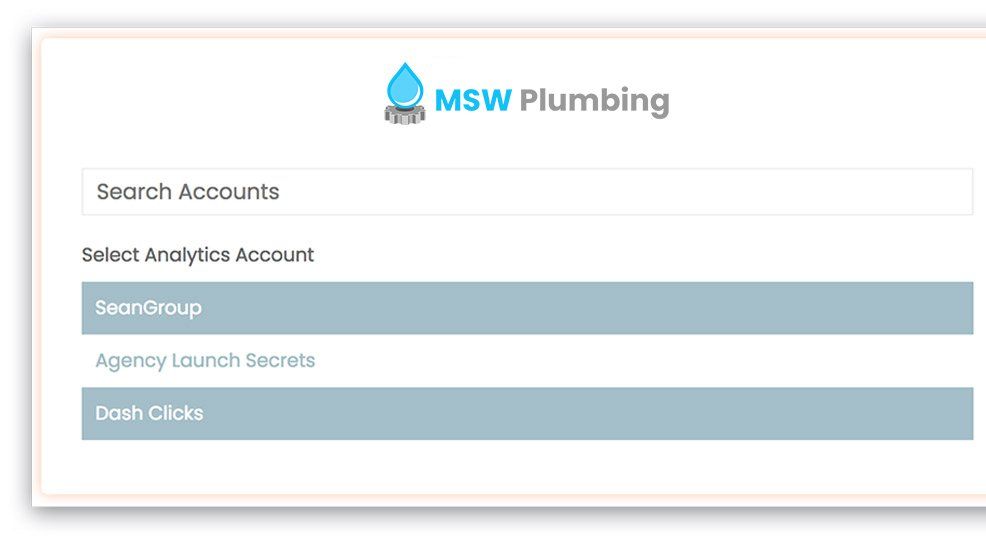This screenshot has height=540, width=986.
Task: Click the blue MSW logo text
Action: (x=473, y=100)
